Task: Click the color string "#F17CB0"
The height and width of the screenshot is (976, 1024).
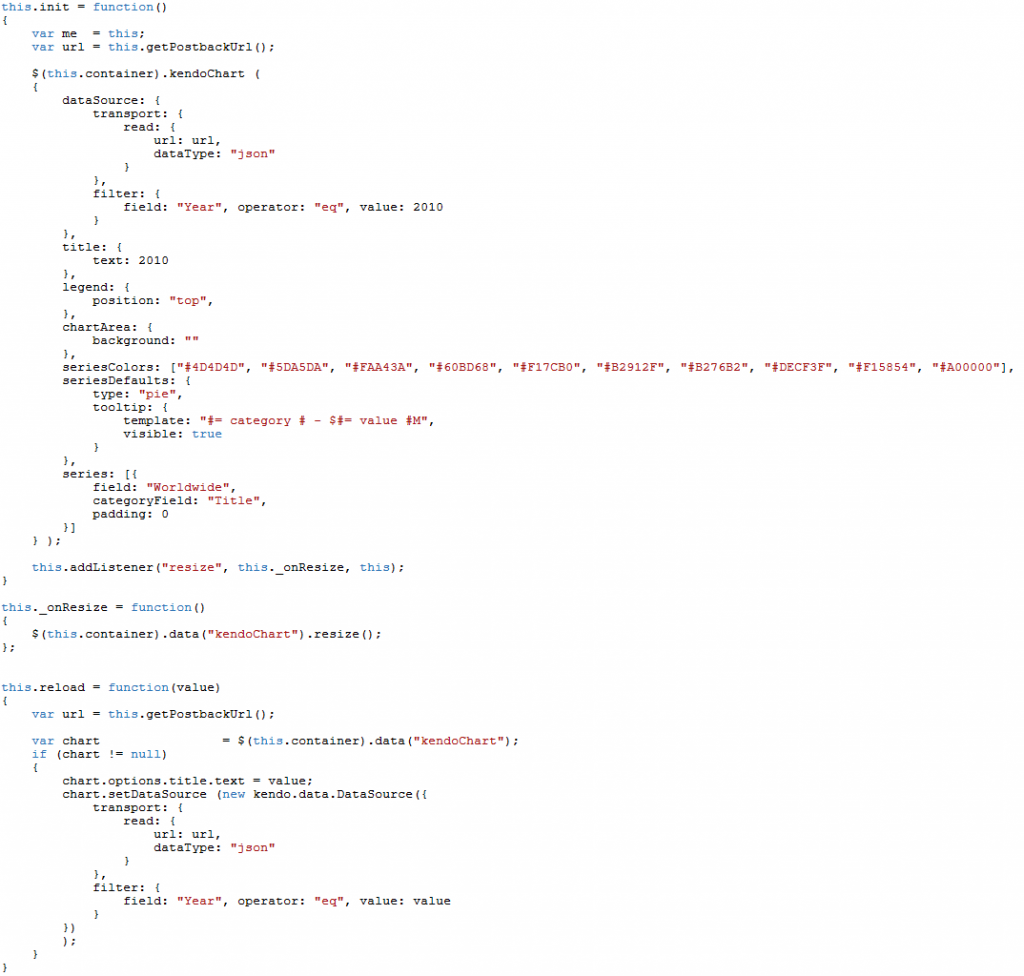Action: pyautogui.click(x=546, y=367)
